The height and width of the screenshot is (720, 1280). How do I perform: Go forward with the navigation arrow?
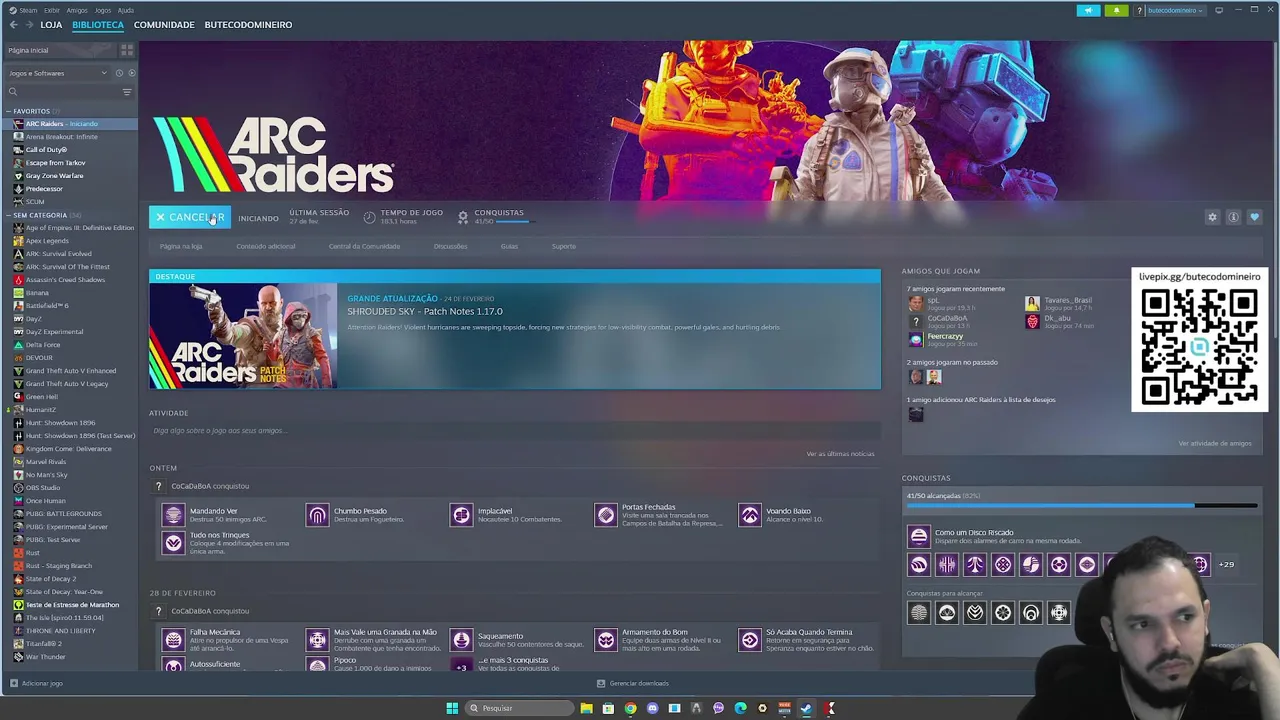click(30, 24)
